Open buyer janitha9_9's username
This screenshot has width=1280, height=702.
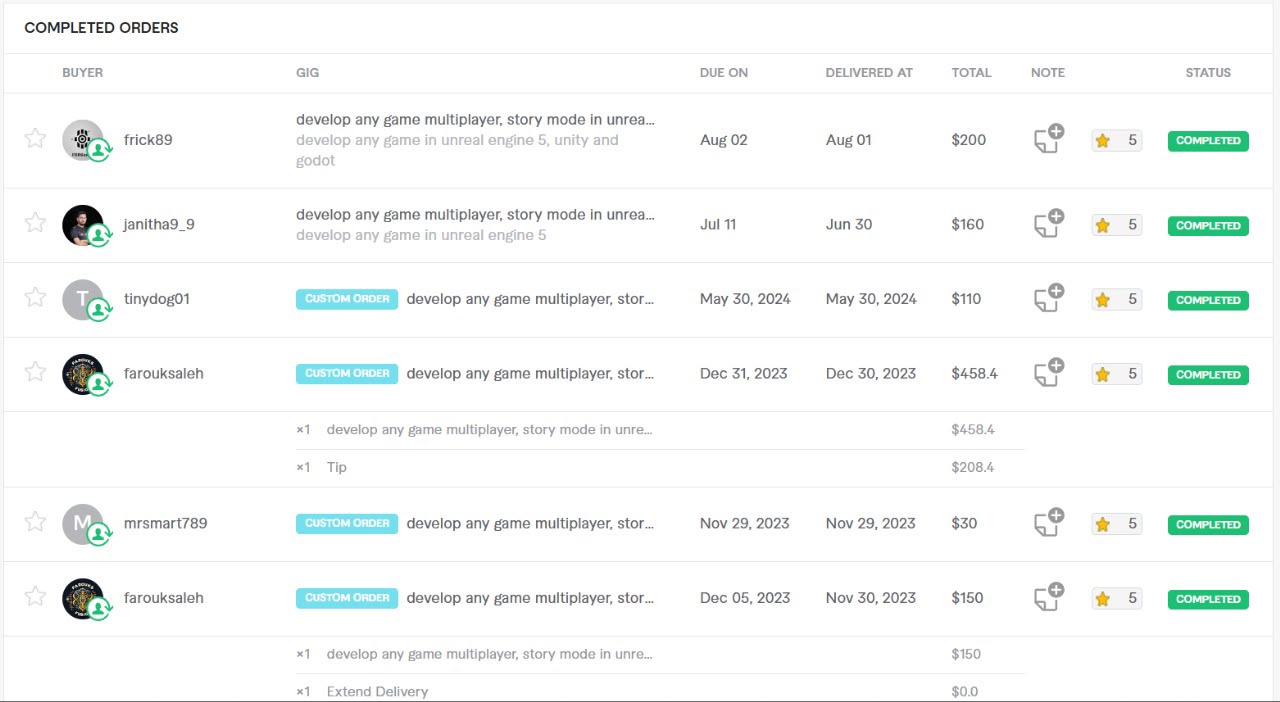pyautogui.click(x=159, y=224)
